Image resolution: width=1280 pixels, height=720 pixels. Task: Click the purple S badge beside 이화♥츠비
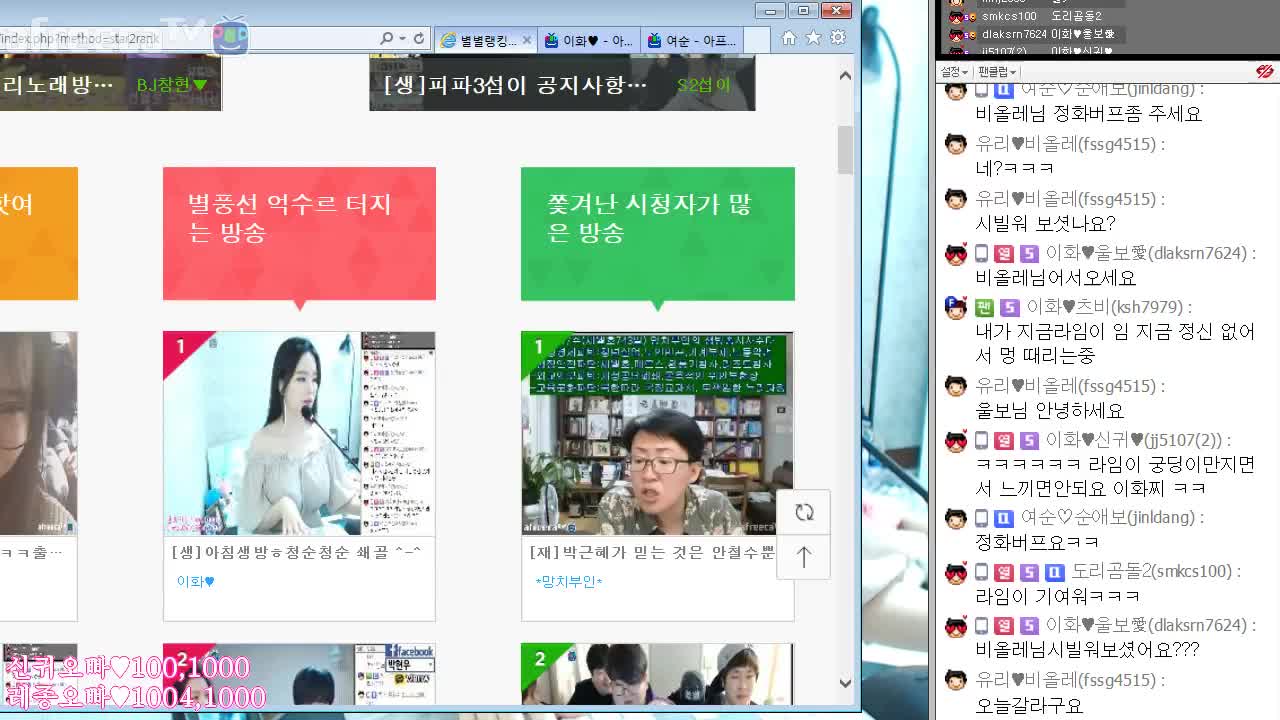[x=1010, y=307]
